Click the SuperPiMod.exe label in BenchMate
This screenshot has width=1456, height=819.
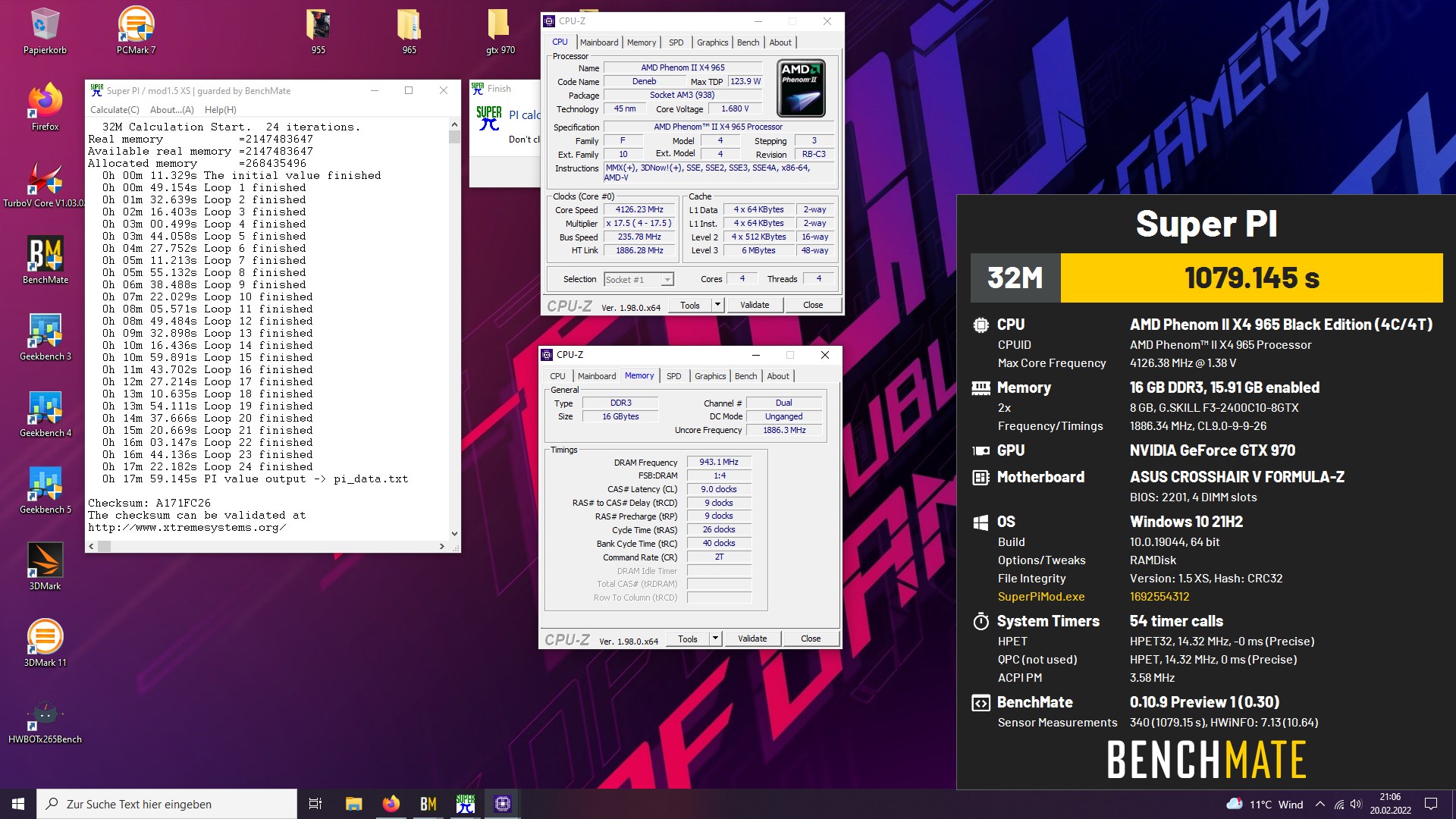1041,597
